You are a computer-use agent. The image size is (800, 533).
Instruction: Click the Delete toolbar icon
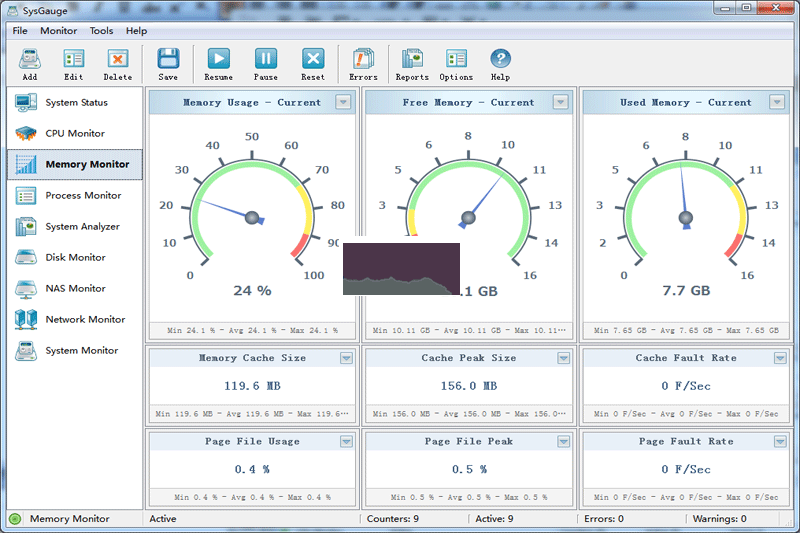click(117, 60)
